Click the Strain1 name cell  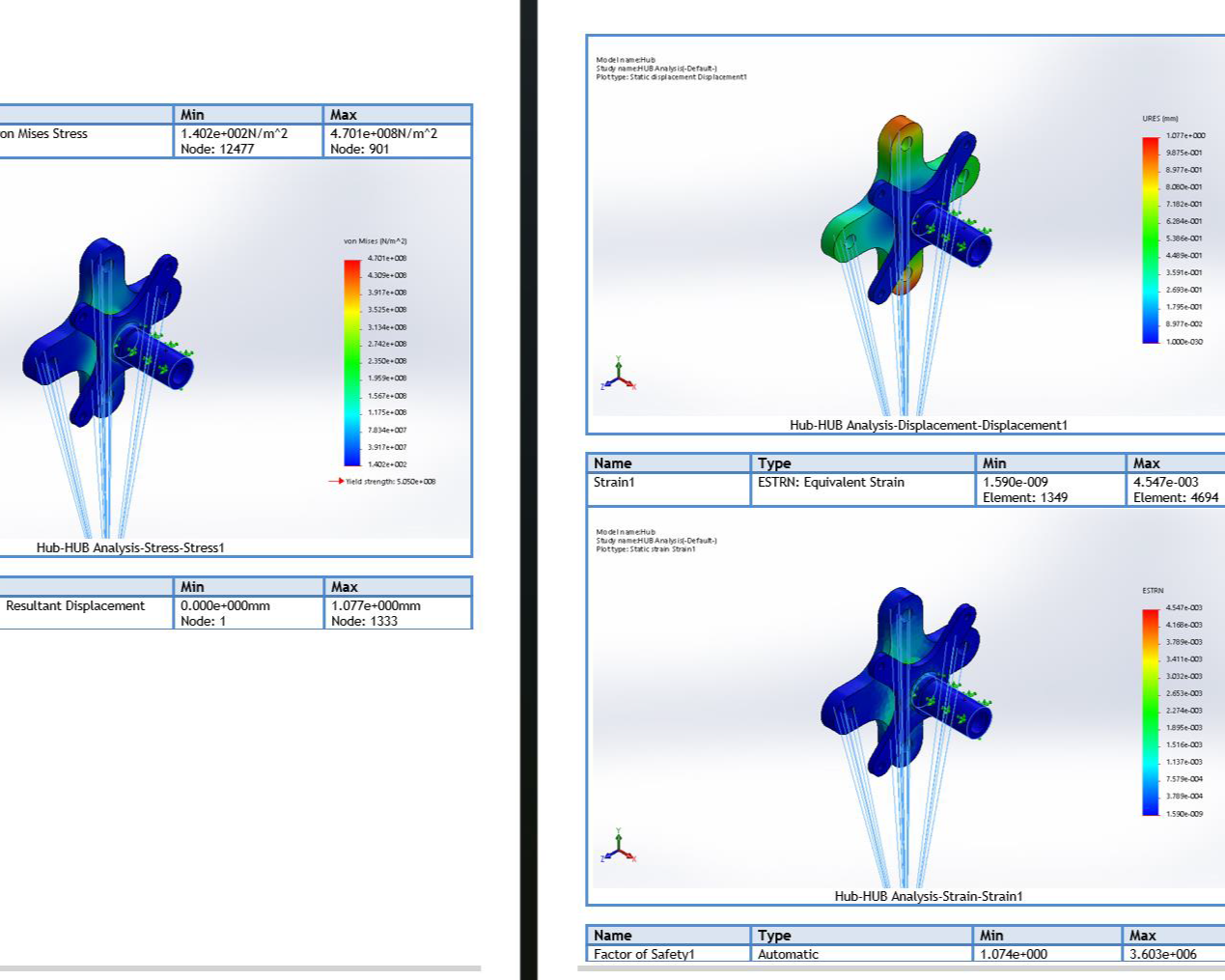click(614, 482)
